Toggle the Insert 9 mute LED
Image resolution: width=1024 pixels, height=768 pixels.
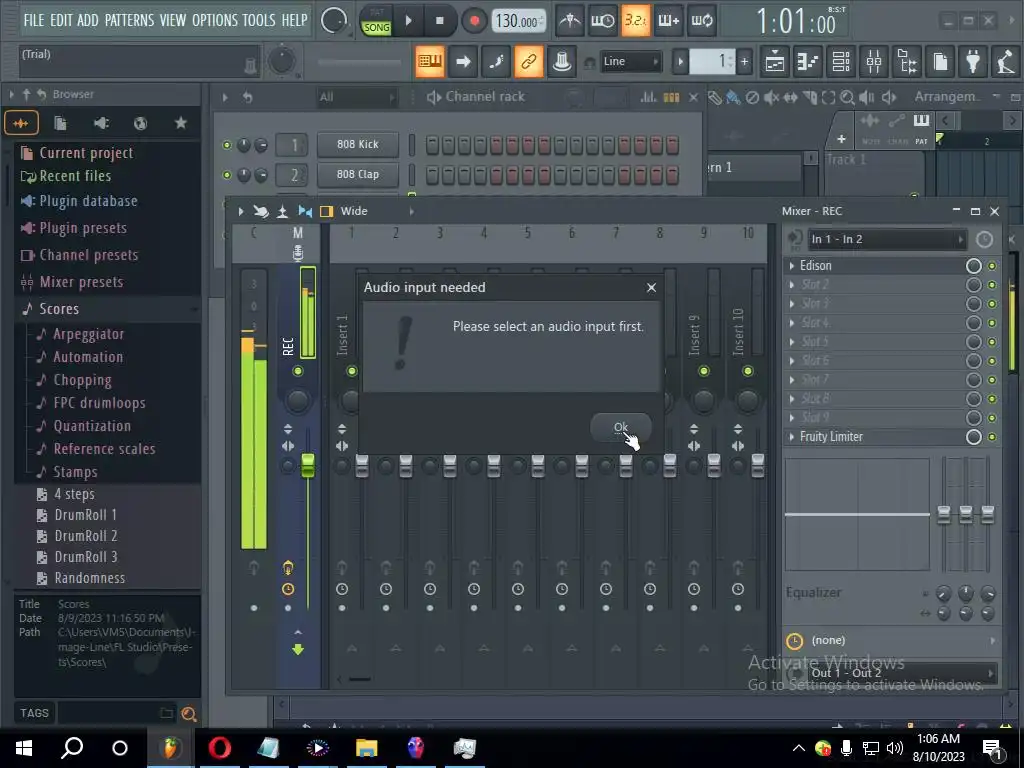pyautogui.click(x=703, y=371)
